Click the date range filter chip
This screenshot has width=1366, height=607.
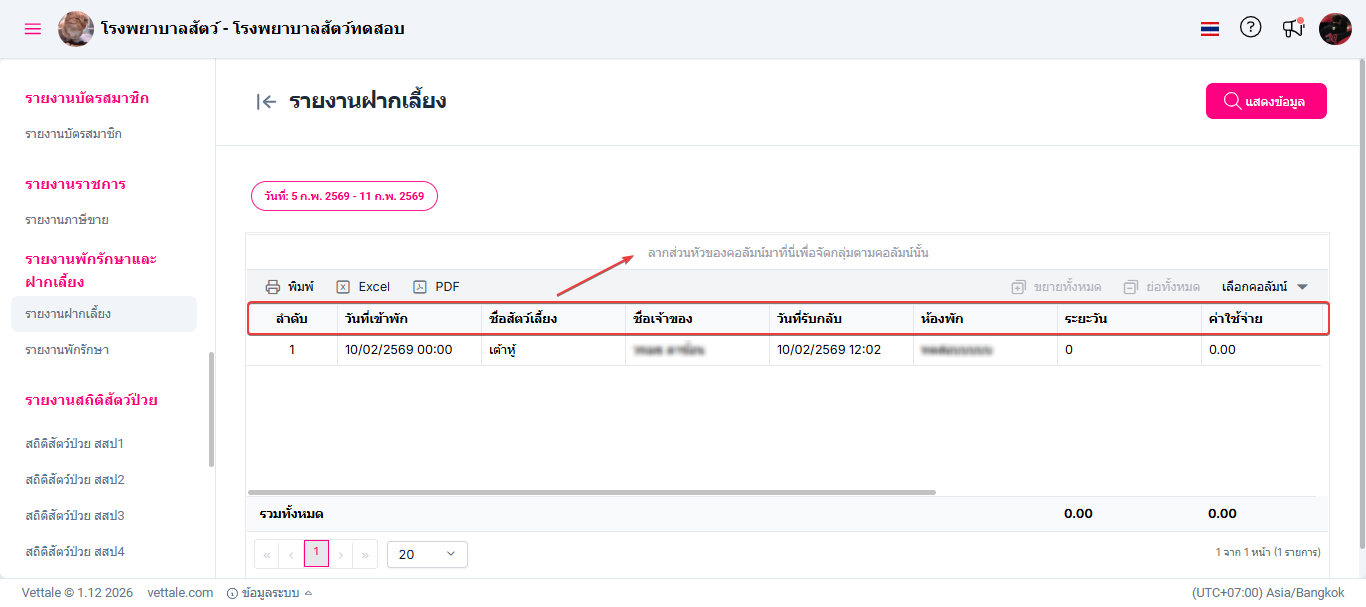(x=344, y=196)
